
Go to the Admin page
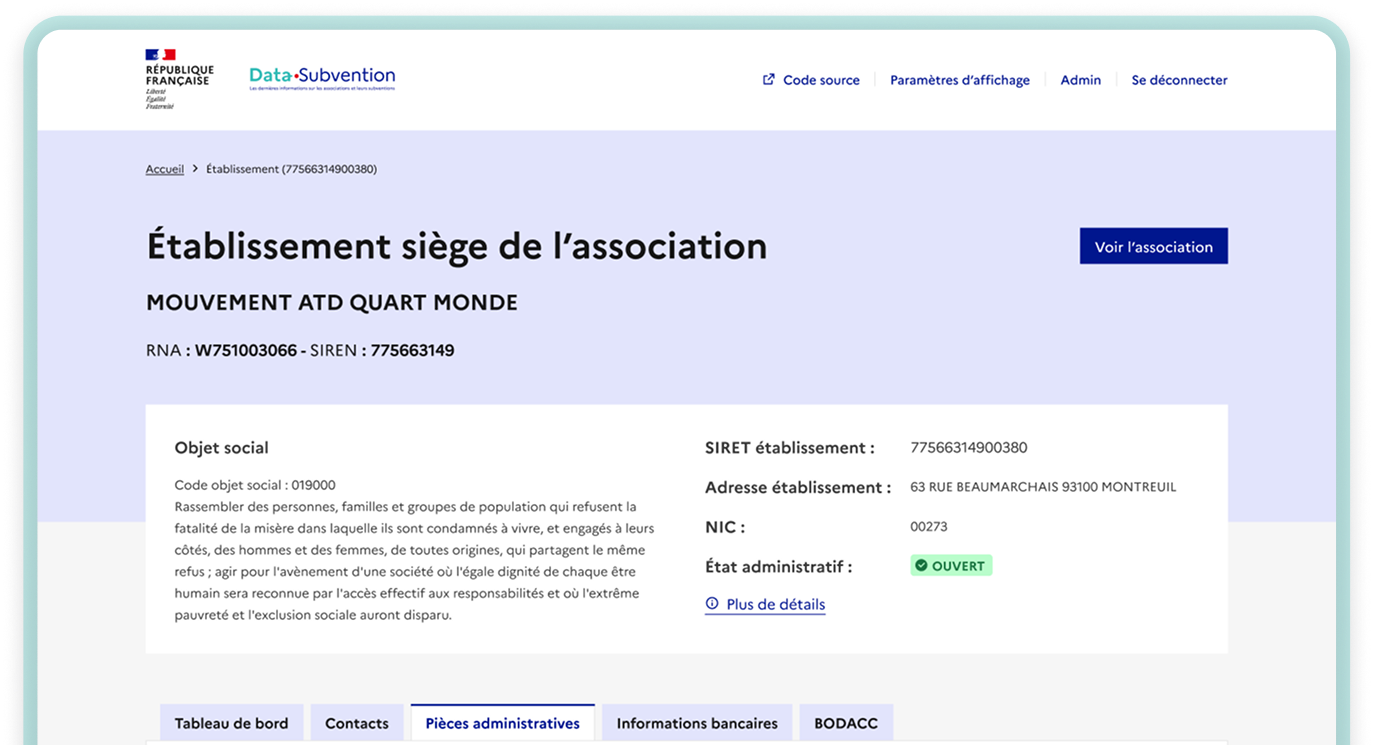coord(1080,80)
